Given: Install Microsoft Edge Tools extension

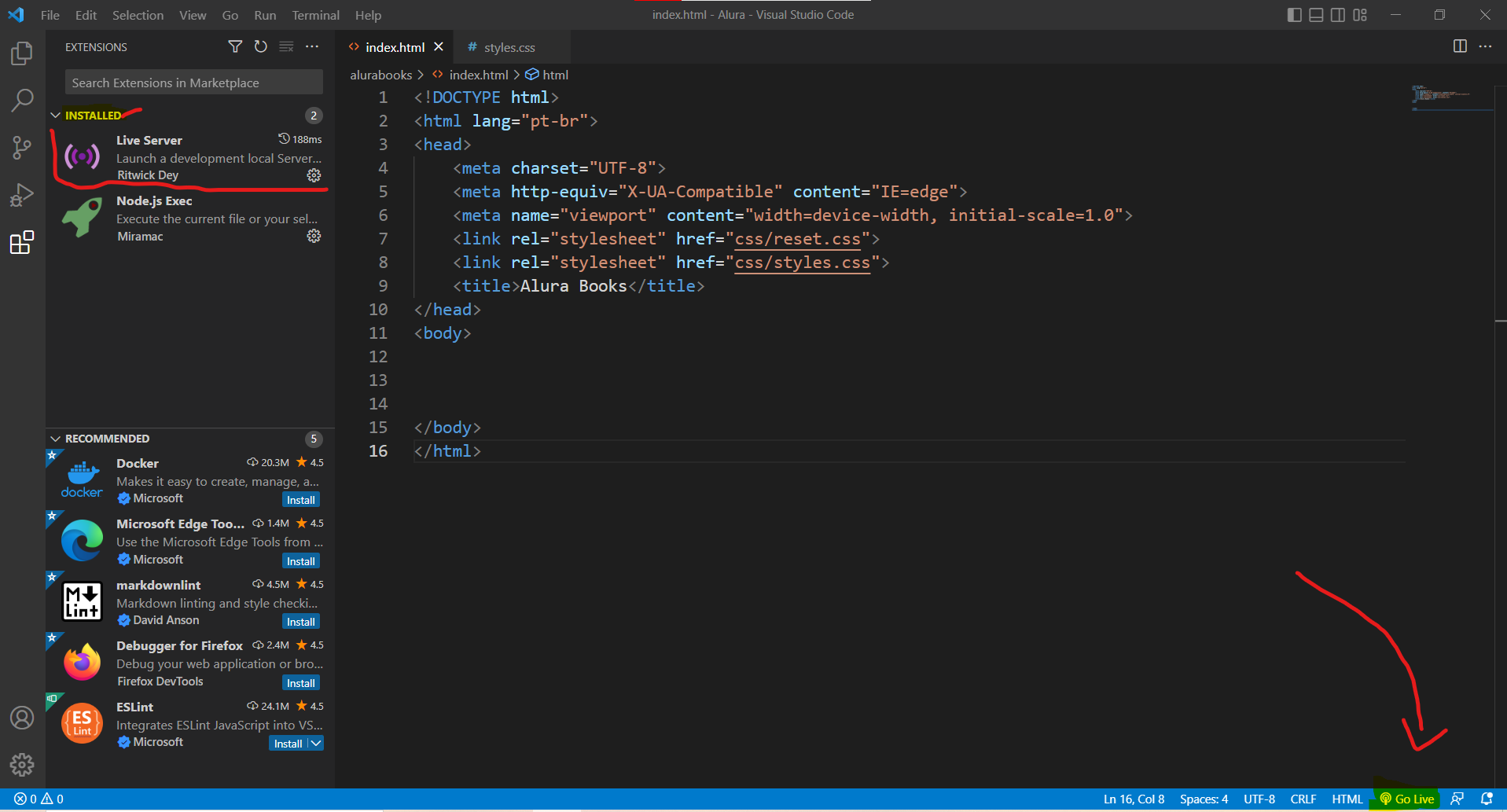Looking at the screenshot, I should (x=300, y=561).
